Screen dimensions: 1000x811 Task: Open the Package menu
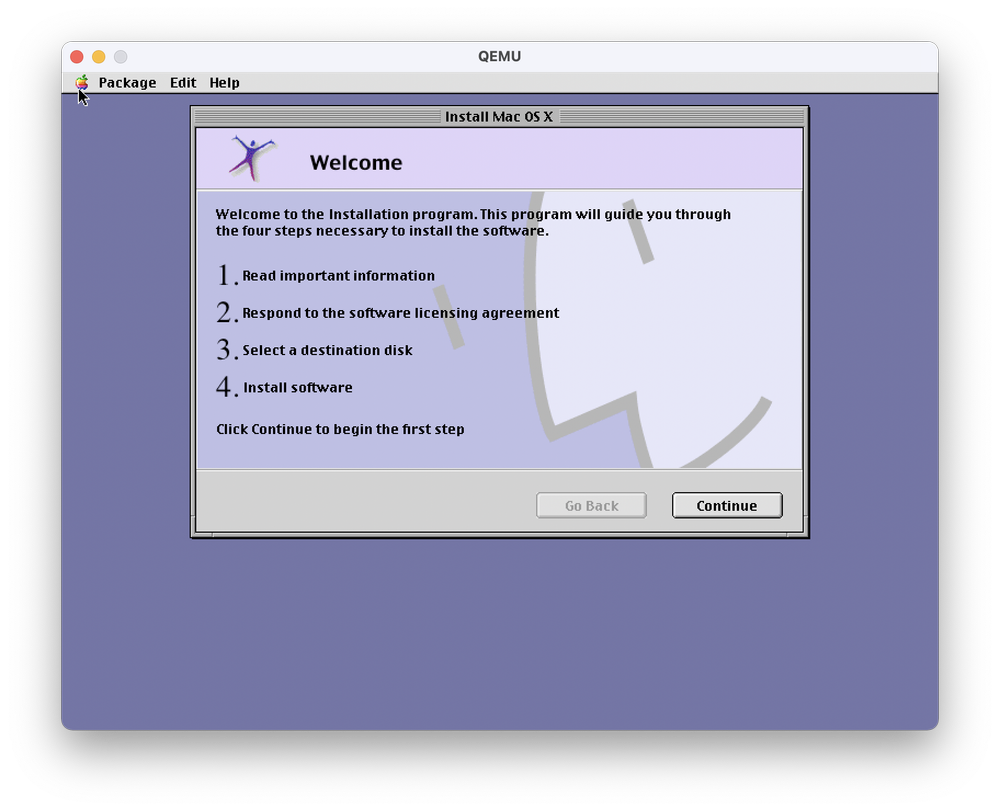[127, 83]
